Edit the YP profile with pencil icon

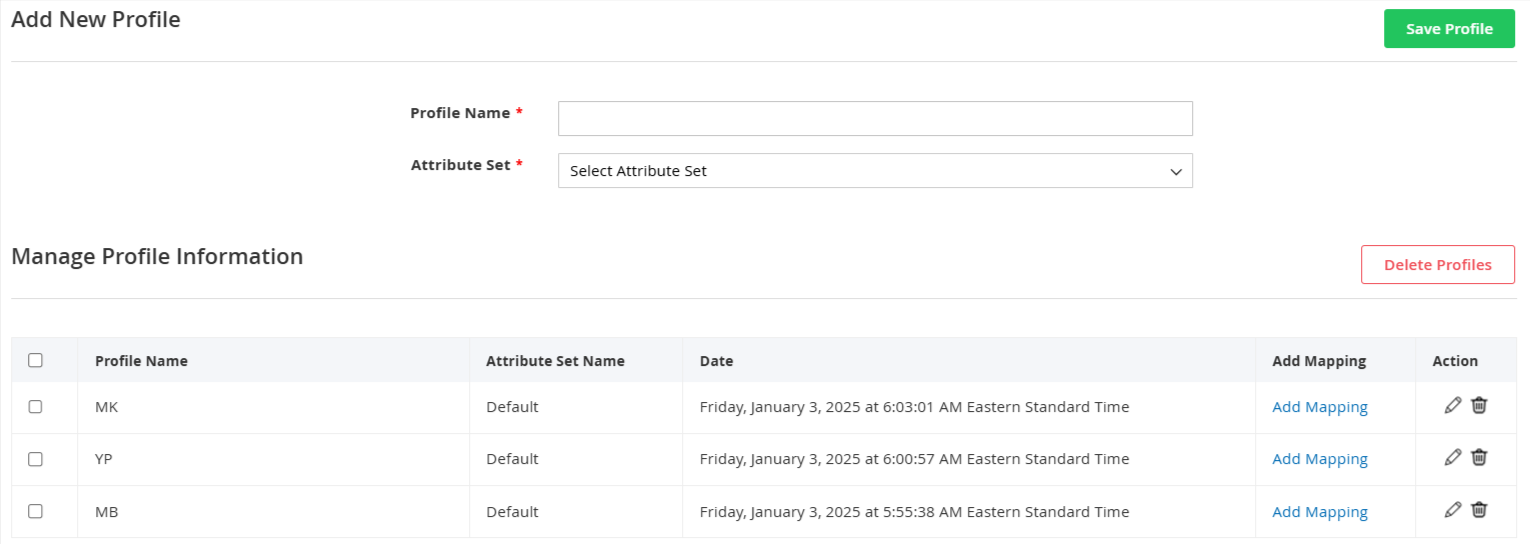[x=1453, y=457]
